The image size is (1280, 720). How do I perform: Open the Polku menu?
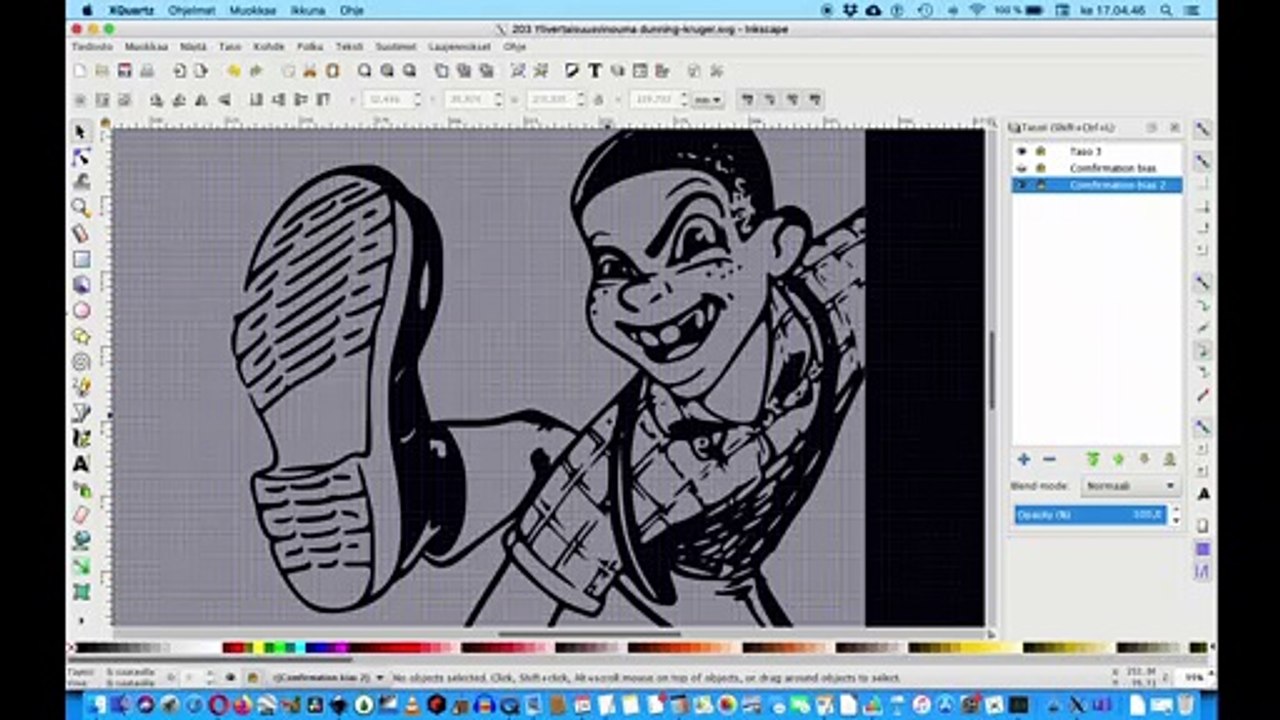[310, 47]
